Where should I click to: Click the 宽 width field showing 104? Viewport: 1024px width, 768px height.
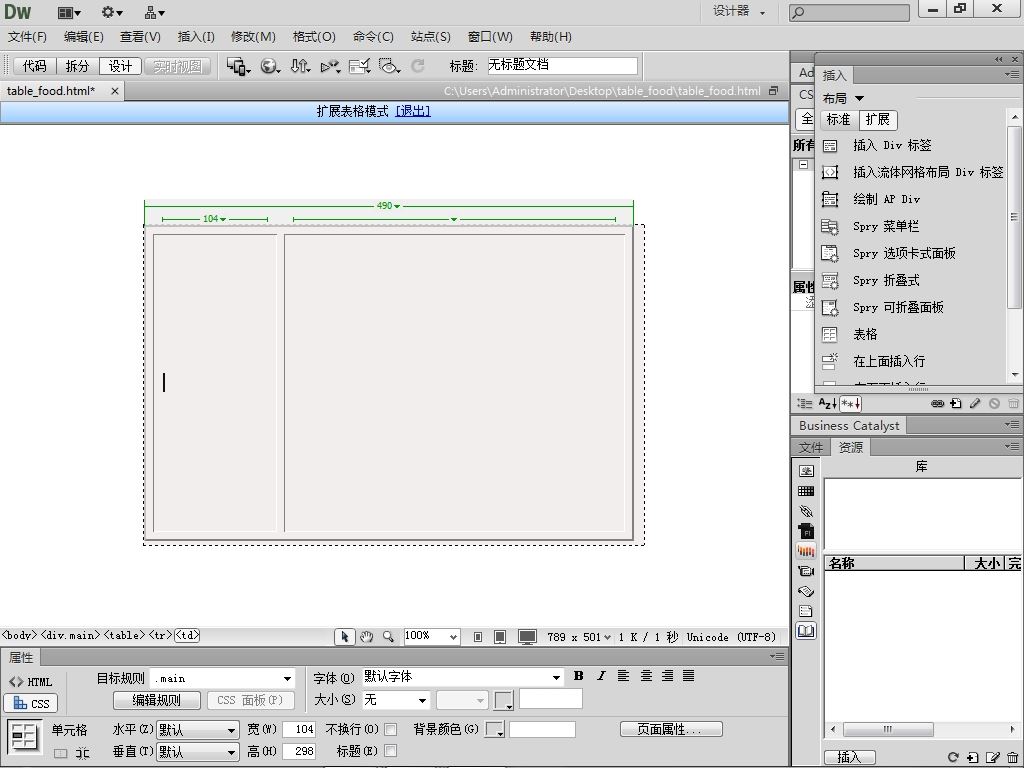pos(299,729)
